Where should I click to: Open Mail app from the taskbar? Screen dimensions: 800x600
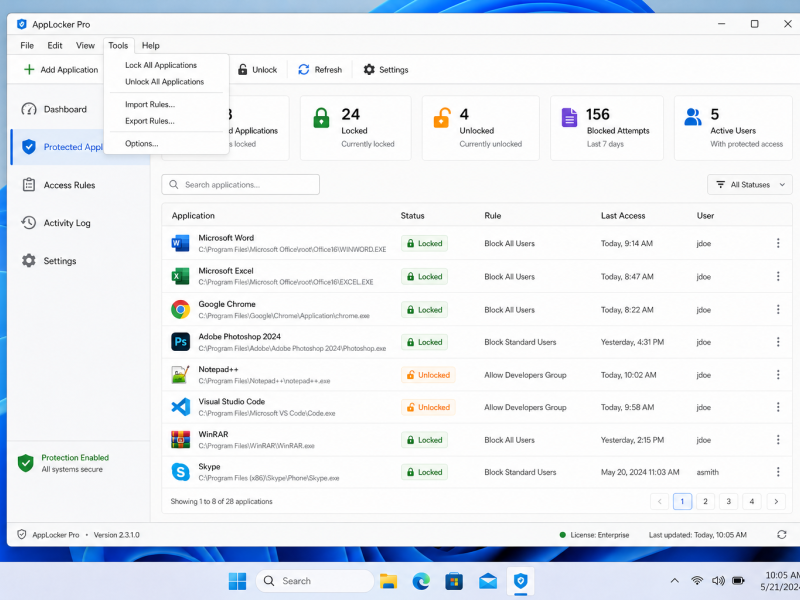(488, 581)
